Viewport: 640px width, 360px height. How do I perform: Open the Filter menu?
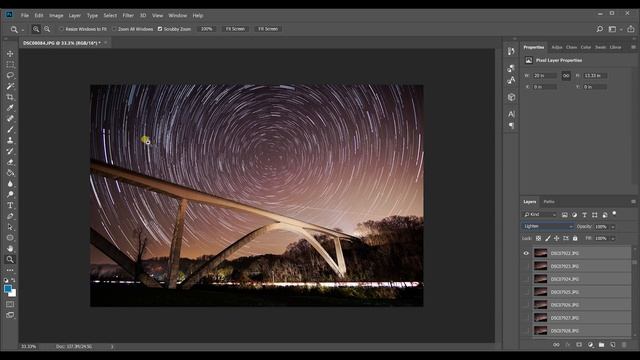click(128, 16)
